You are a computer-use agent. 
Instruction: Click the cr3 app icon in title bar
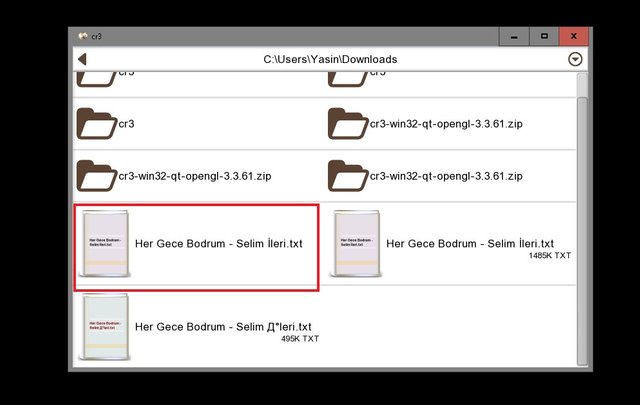click(x=83, y=36)
